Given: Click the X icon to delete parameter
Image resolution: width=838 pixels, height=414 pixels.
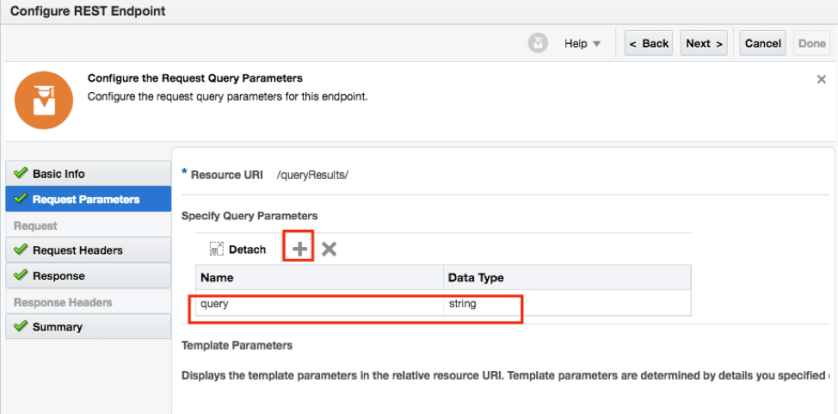Looking at the screenshot, I should click(329, 249).
